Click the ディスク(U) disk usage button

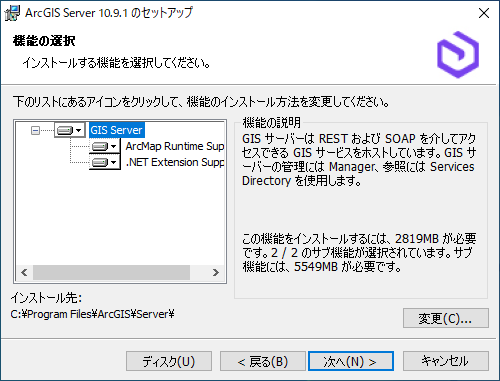click(x=169, y=361)
